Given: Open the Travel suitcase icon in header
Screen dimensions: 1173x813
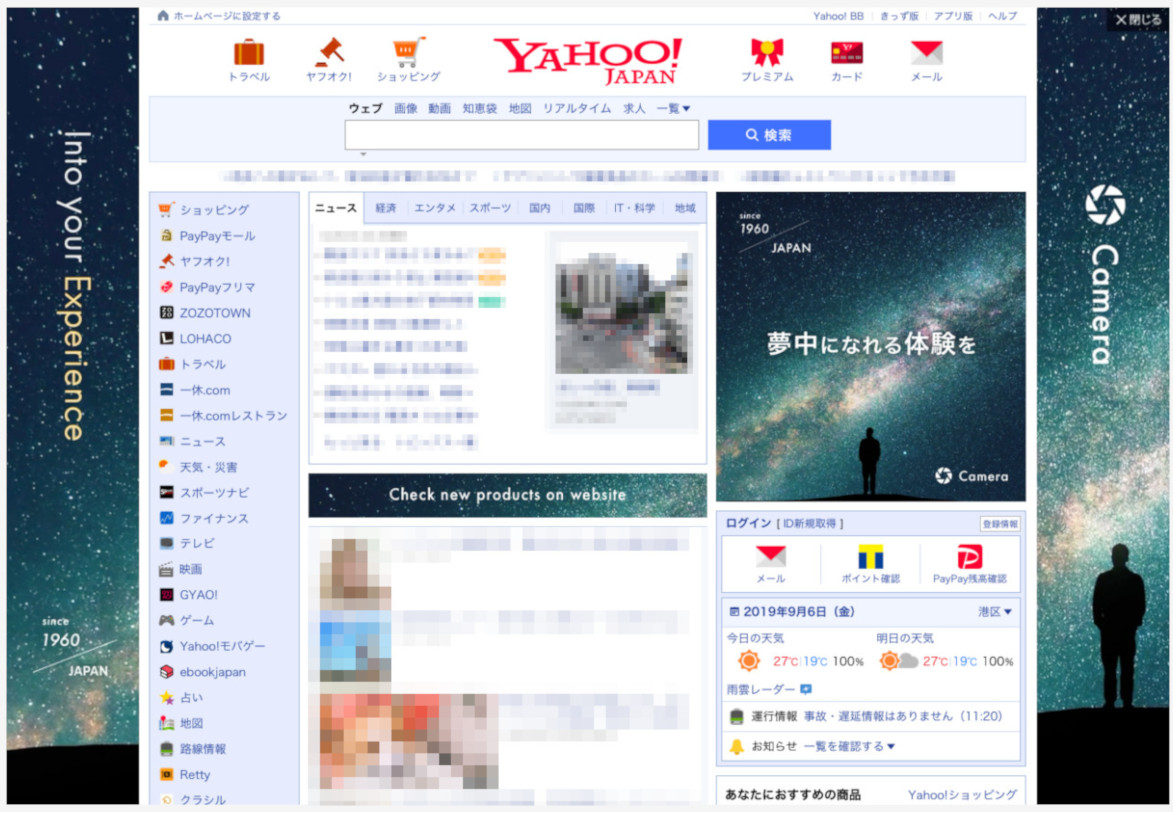Looking at the screenshot, I should pyautogui.click(x=249, y=53).
